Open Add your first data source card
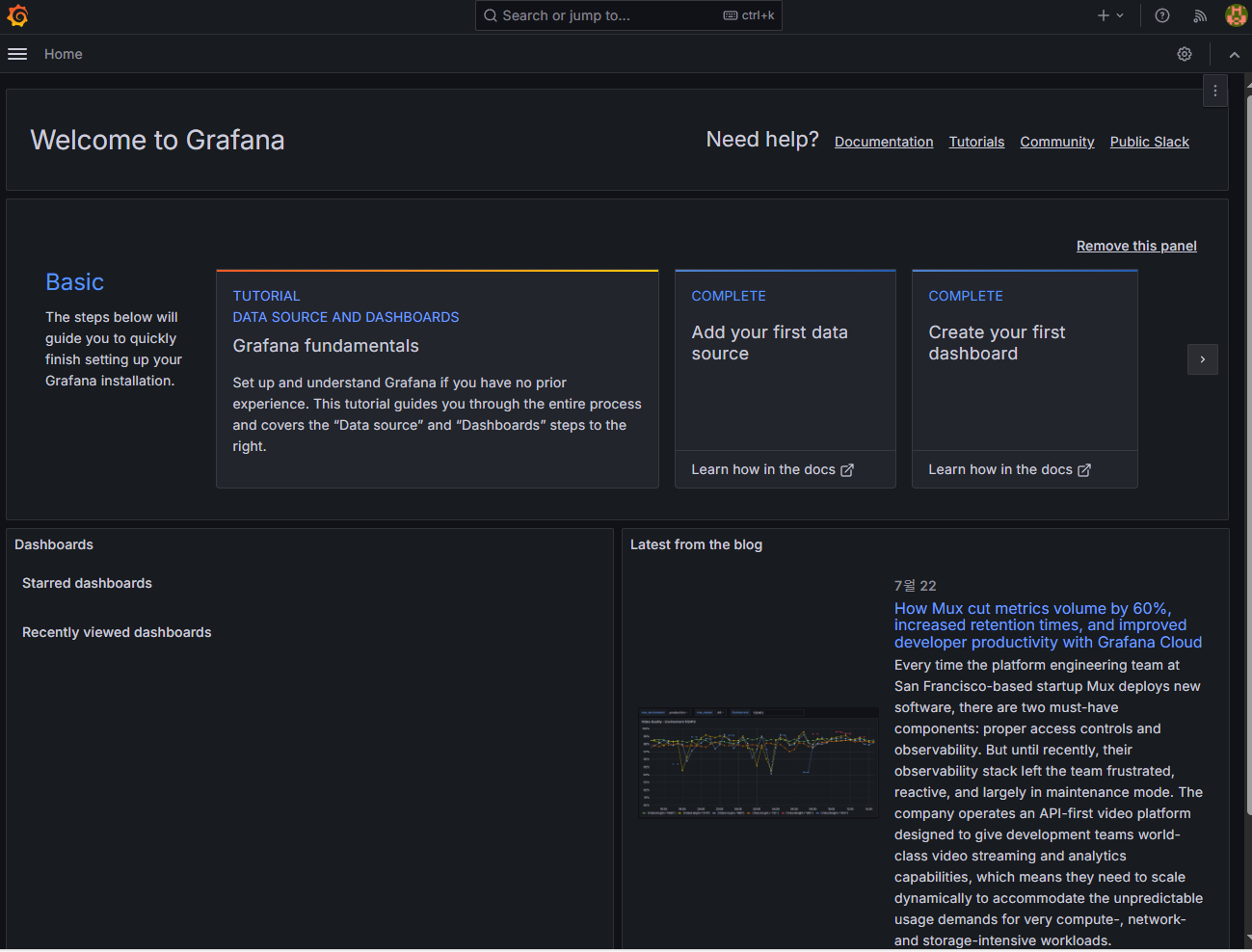Screen dimensions: 1252x952 click(786, 379)
